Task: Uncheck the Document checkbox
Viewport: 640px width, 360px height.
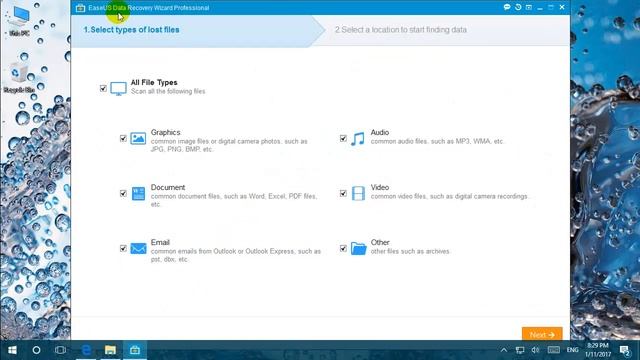Action: [123, 193]
